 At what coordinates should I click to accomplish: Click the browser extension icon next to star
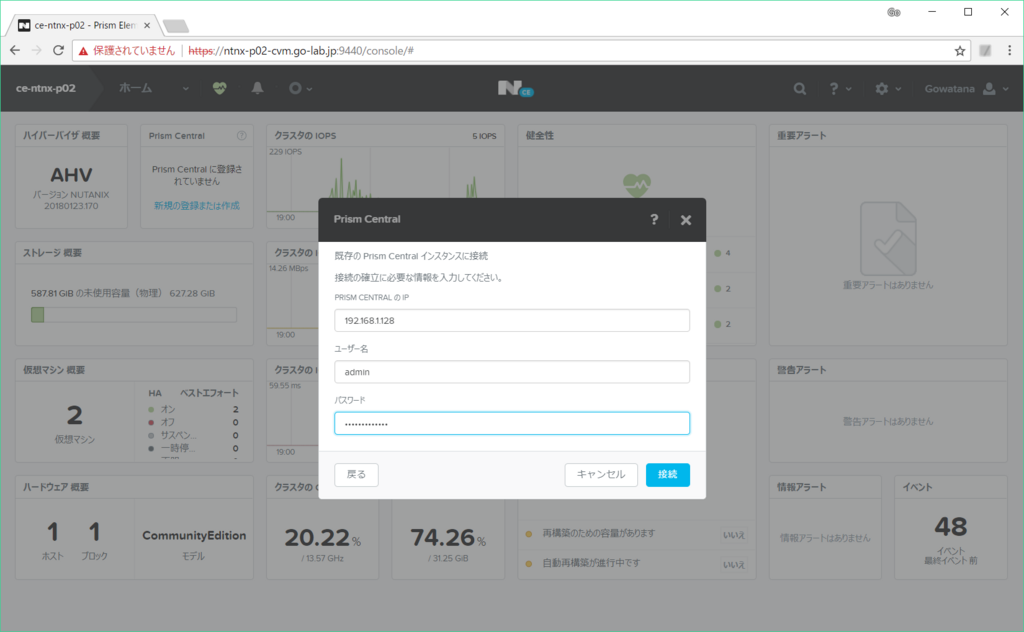pyautogui.click(x=985, y=50)
